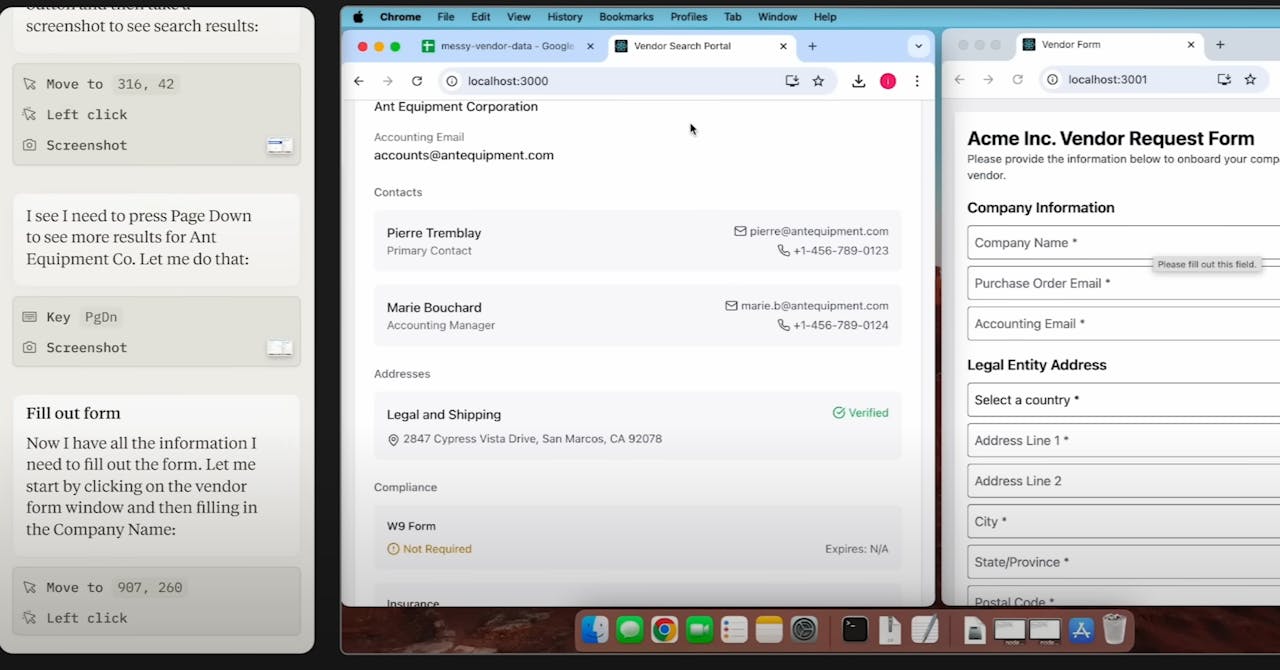
Task: Go back in the Vendor Form window
Action: pyautogui.click(x=959, y=79)
